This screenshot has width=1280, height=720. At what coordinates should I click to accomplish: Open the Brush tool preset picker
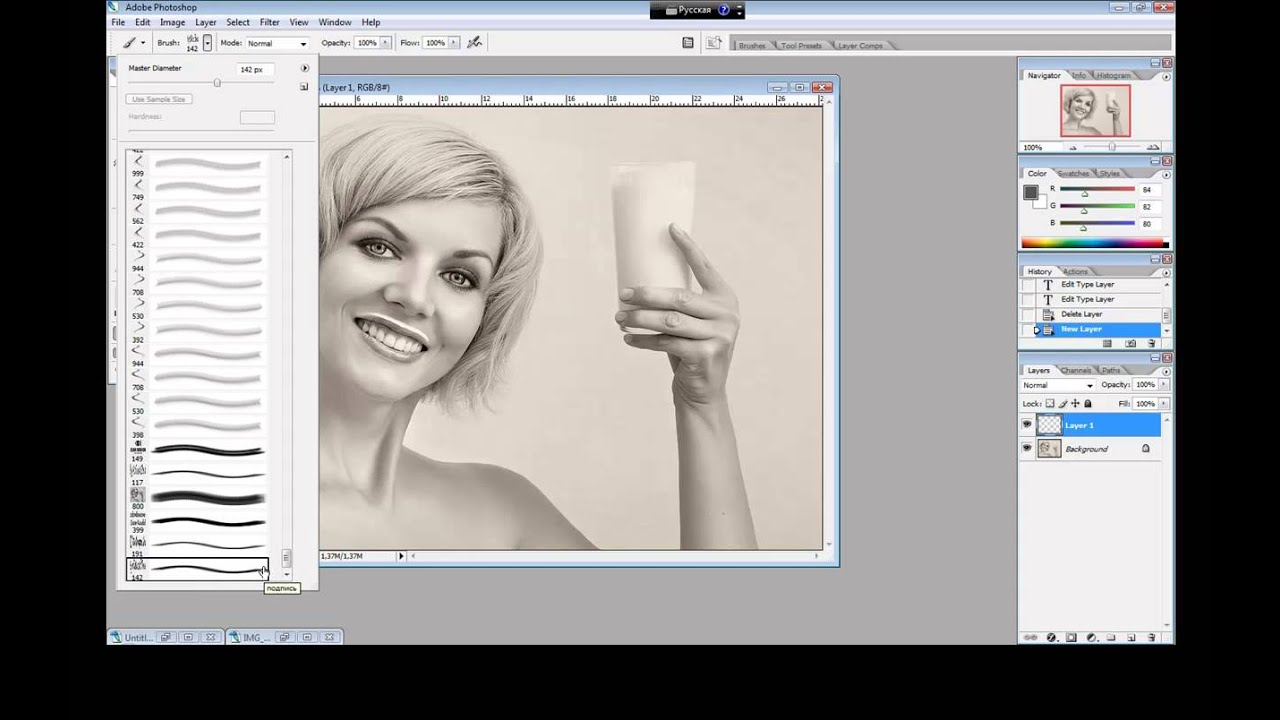(x=133, y=43)
